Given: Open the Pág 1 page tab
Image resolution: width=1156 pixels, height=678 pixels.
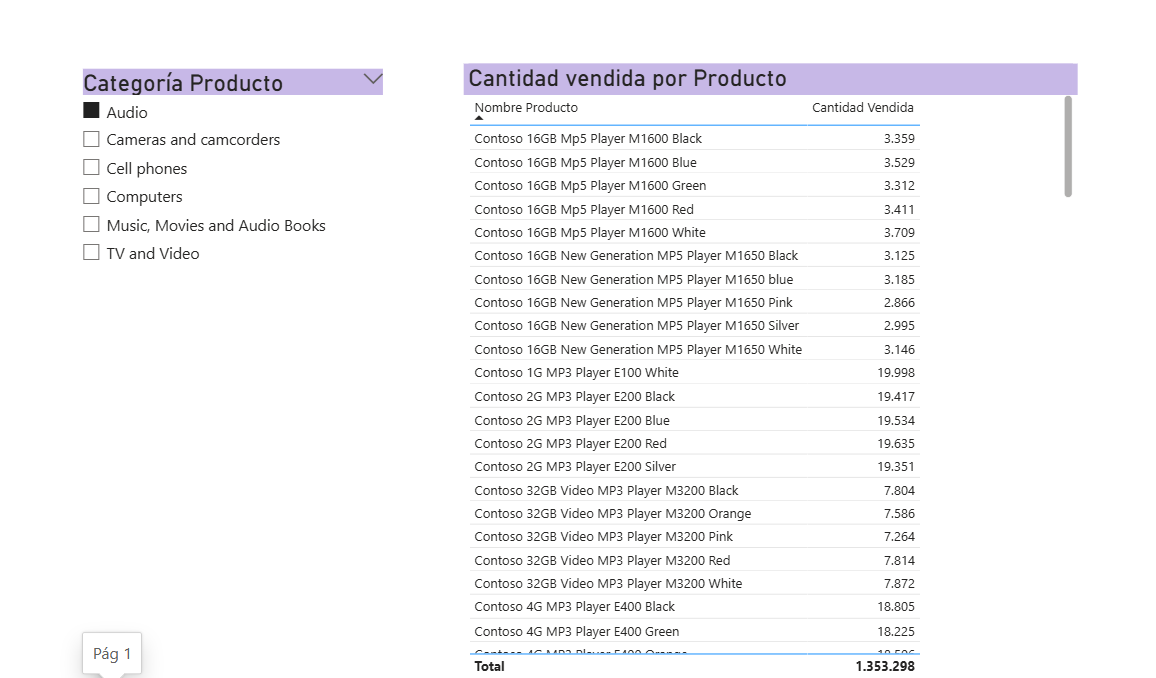Looking at the screenshot, I should [112, 654].
